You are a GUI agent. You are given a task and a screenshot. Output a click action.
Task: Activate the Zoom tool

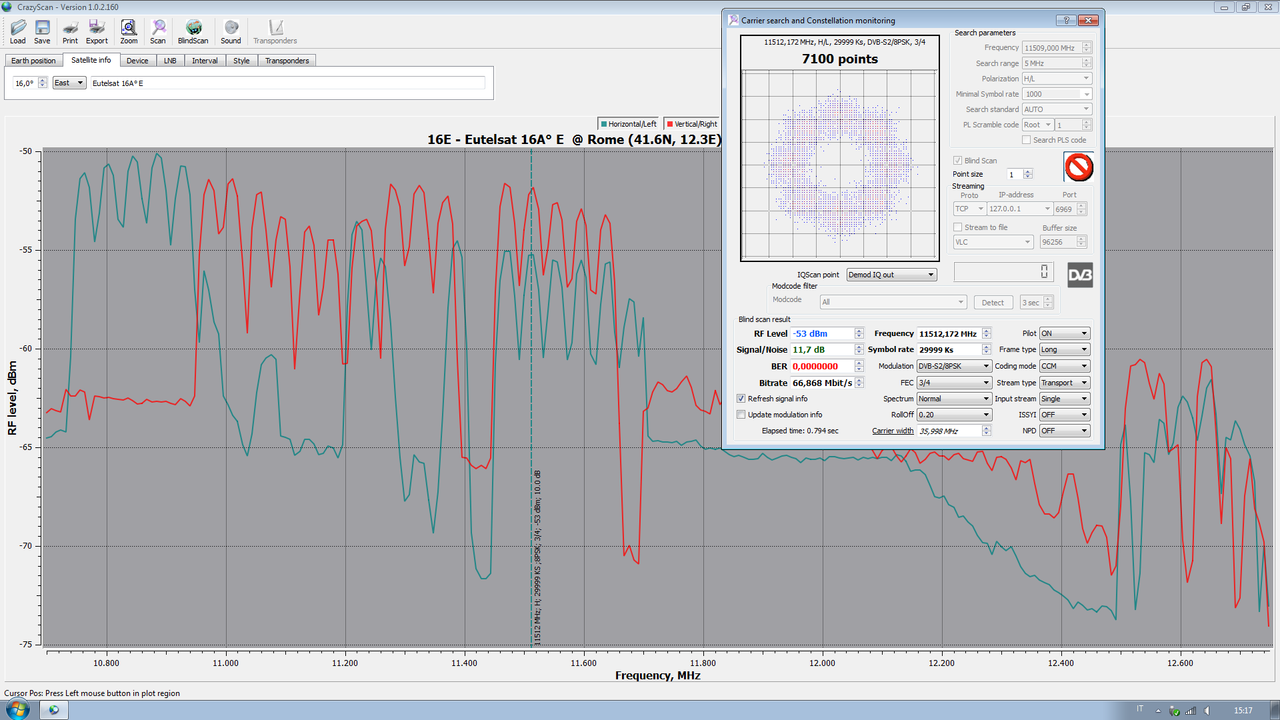[129, 31]
